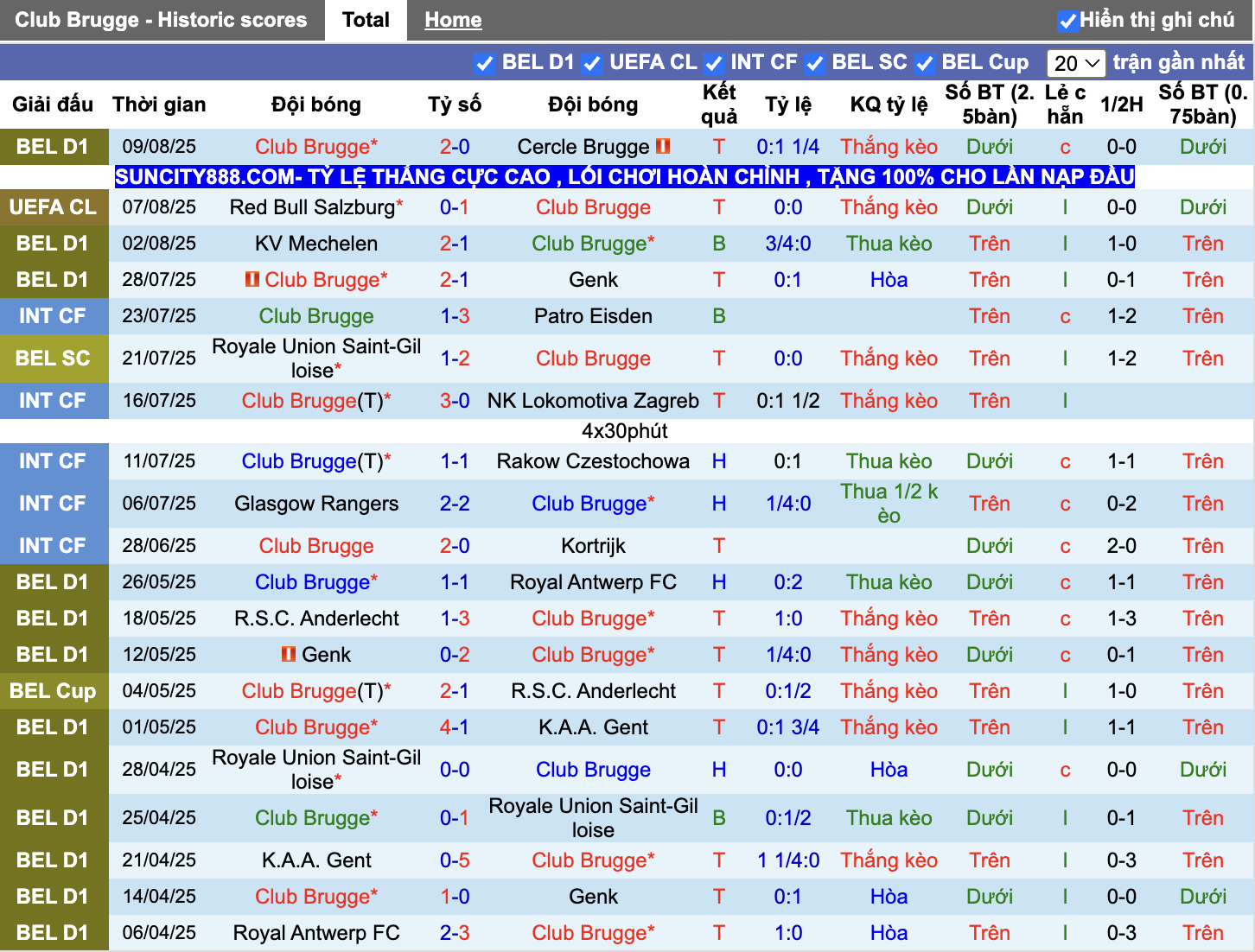Uncheck the UEFA CL filter checkbox
The image size is (1255, 952).
tap(592, 63)
